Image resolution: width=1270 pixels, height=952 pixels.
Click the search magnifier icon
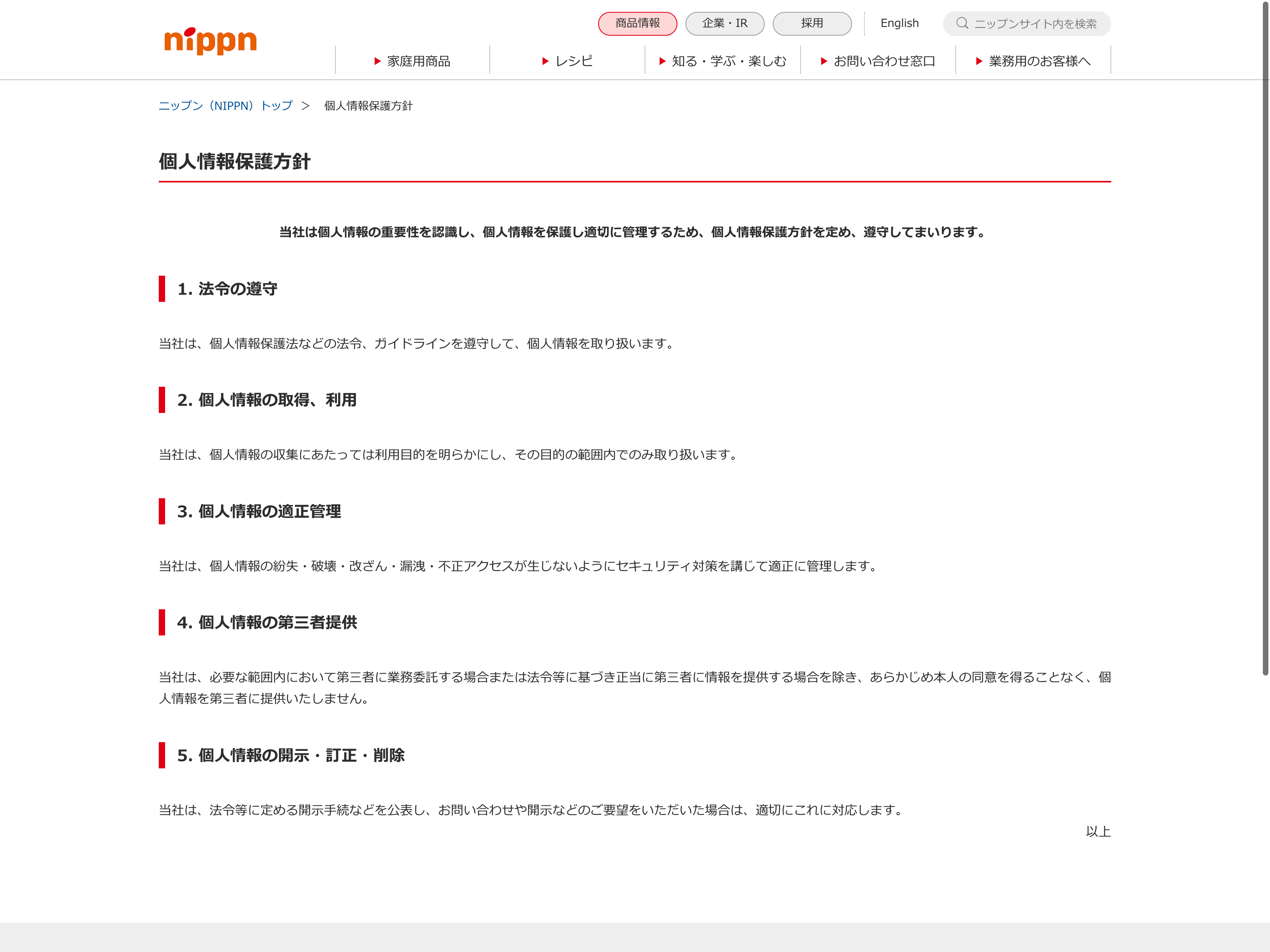962,23
